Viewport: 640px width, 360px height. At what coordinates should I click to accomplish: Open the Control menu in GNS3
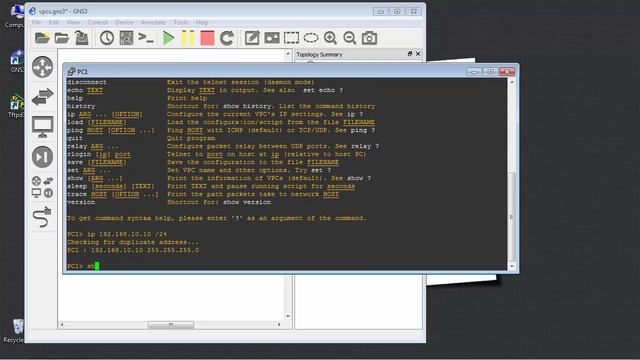pos(98,22)
